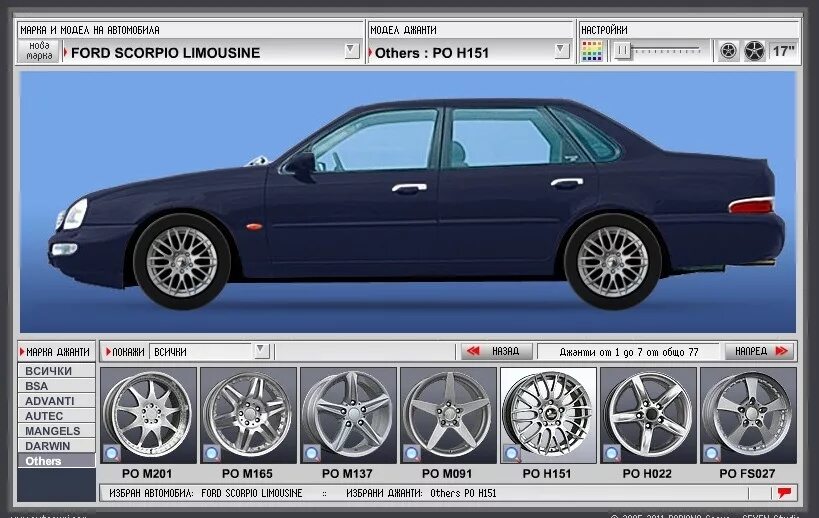Screen dimensions: 819x518
Task: Click the Others : PO H151 selector
Action: point(469,52)
